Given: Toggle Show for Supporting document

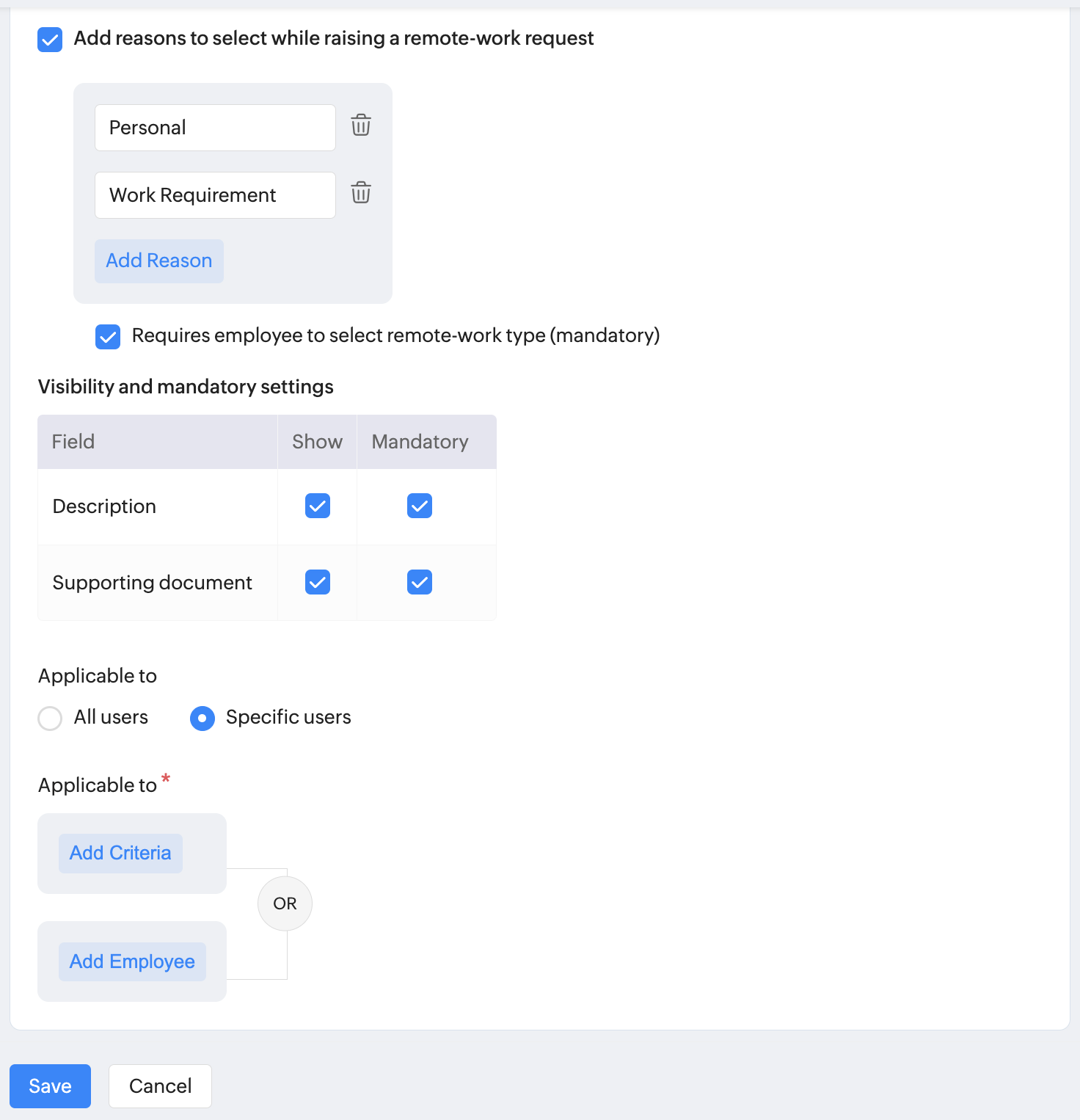Looking at the screenshot, I should (318, 582).
